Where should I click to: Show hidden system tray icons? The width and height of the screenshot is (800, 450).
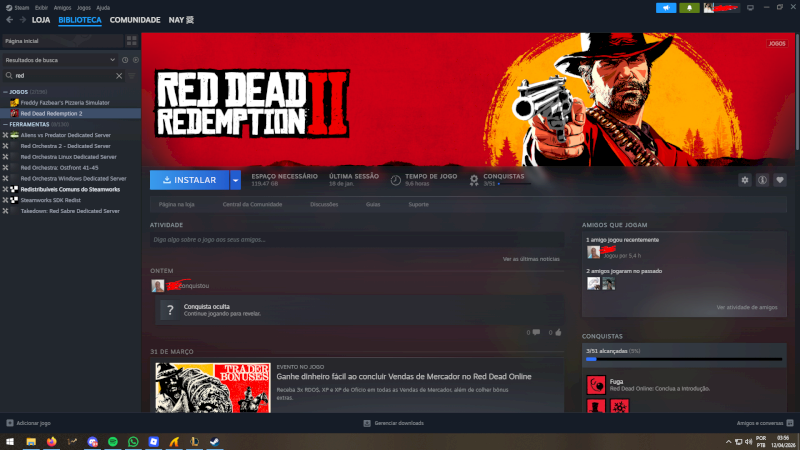(x=728, y=442)
